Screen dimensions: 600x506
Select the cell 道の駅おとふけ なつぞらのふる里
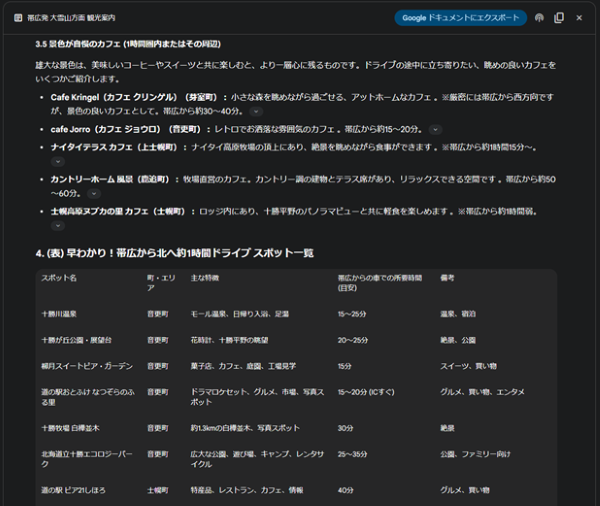[88, 397]
